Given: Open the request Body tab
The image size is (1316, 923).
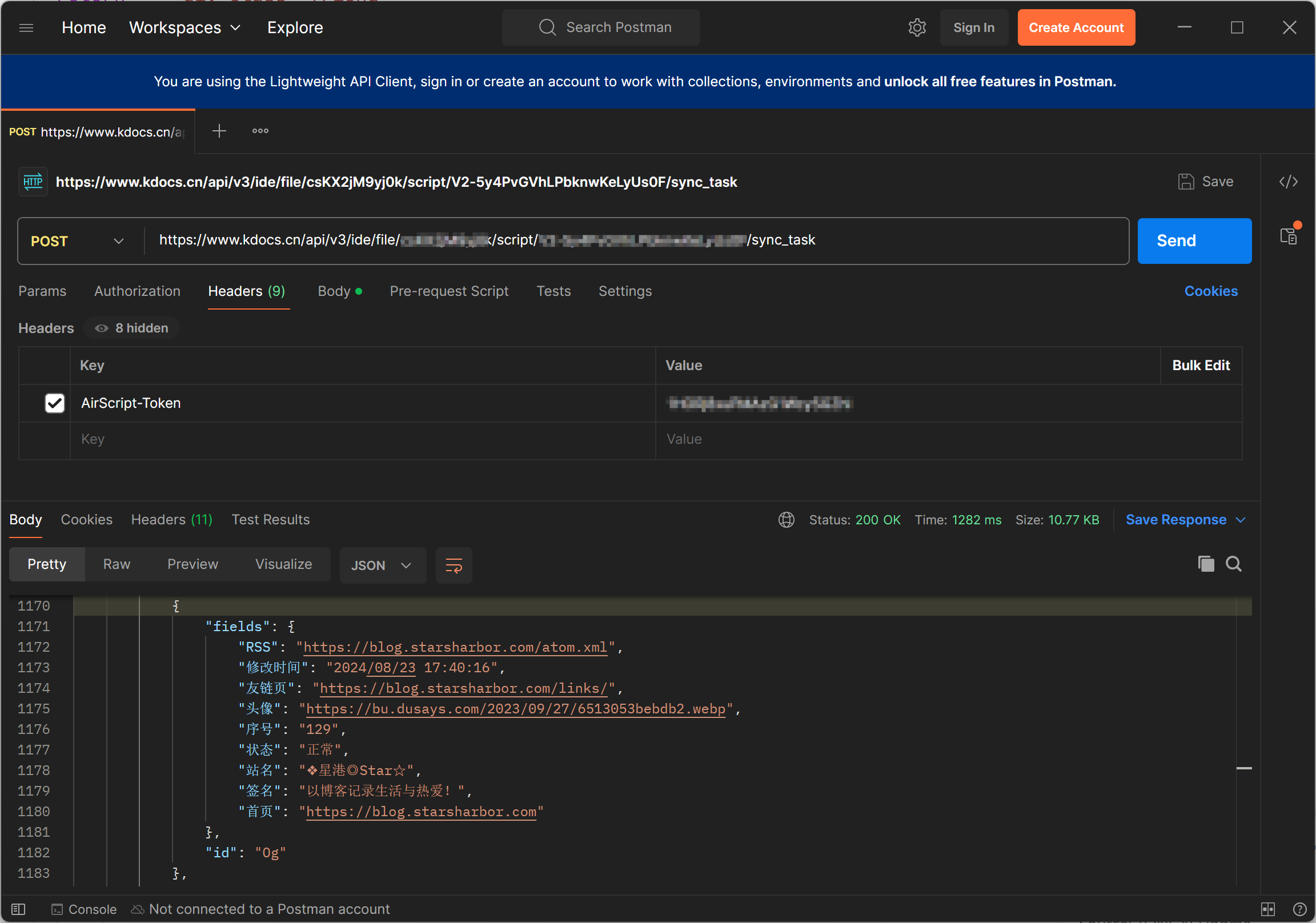Looking at the screenshot, I should click(340, 291).
